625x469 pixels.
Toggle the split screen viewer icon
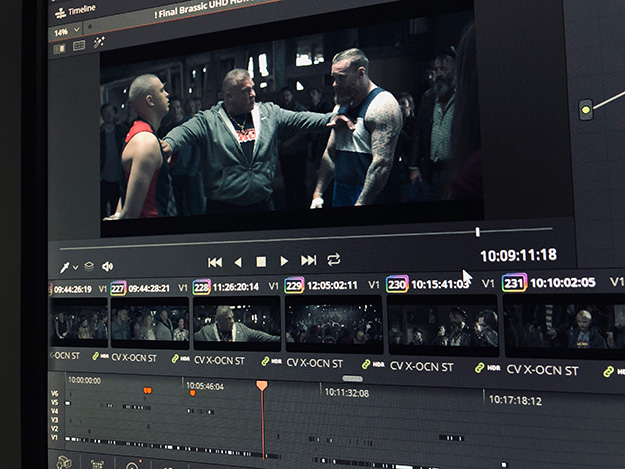click(x=78, y=45)
